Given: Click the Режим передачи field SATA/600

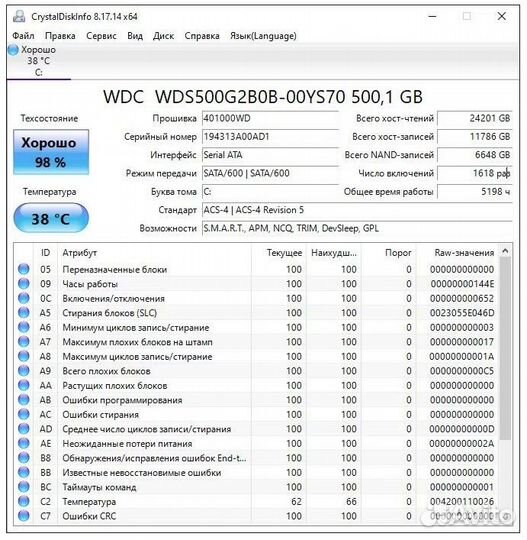Looking at the screenshot, I should tap(270, 173).
